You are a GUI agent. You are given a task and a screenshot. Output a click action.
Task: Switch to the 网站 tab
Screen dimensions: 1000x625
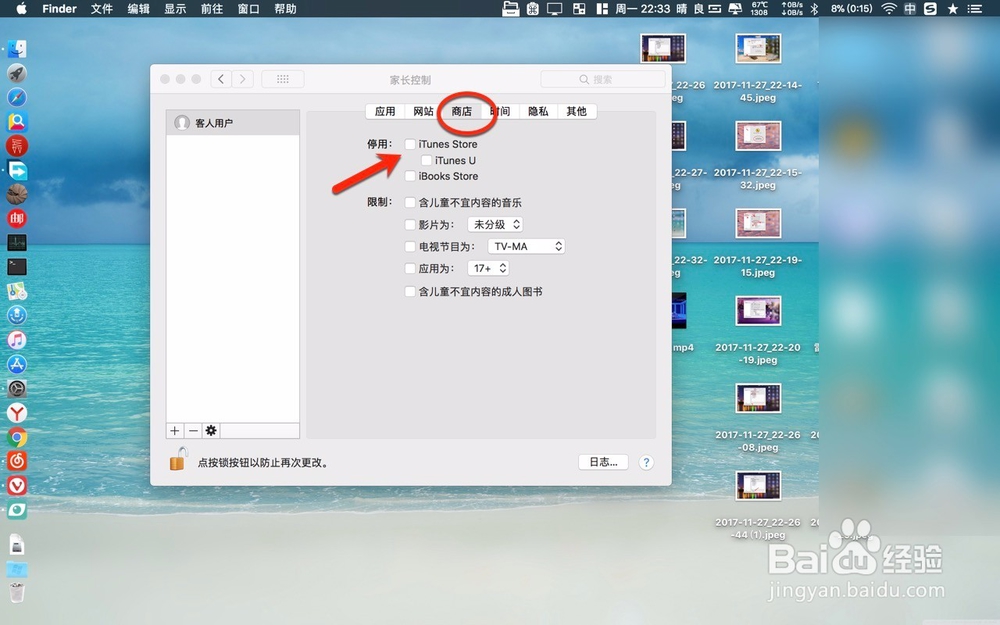coord(423,111)
